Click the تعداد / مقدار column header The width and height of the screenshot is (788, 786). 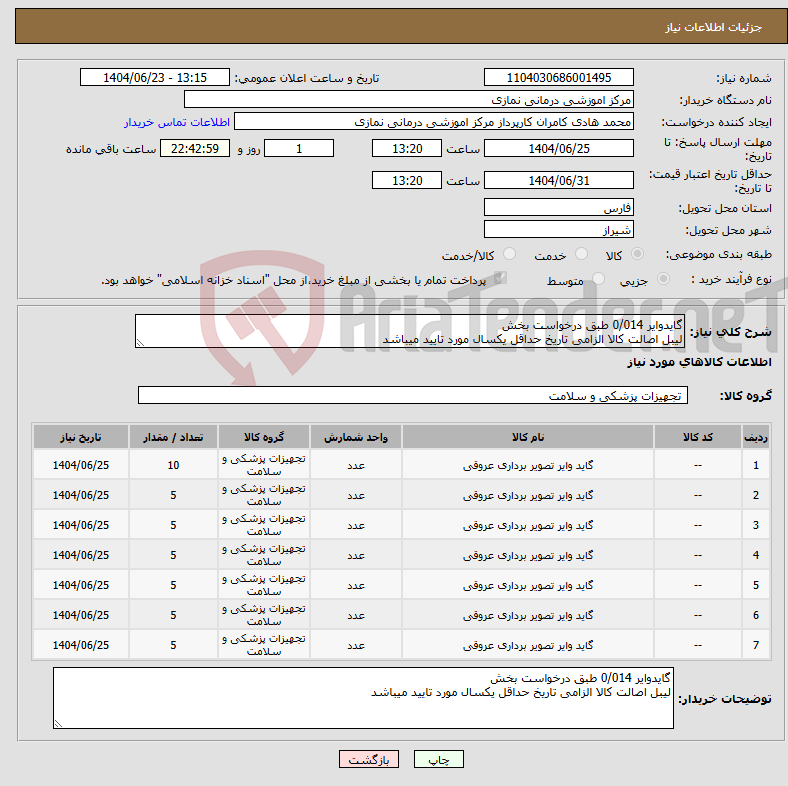click(173, 437)
